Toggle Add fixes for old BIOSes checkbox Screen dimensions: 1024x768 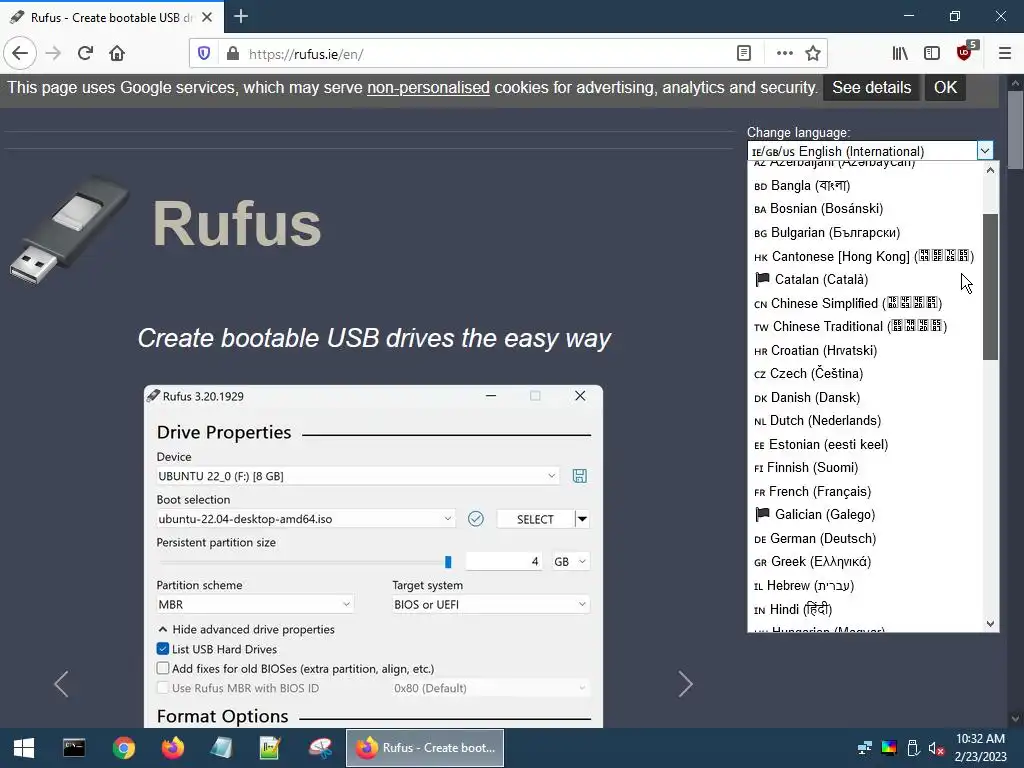[163, 669]
